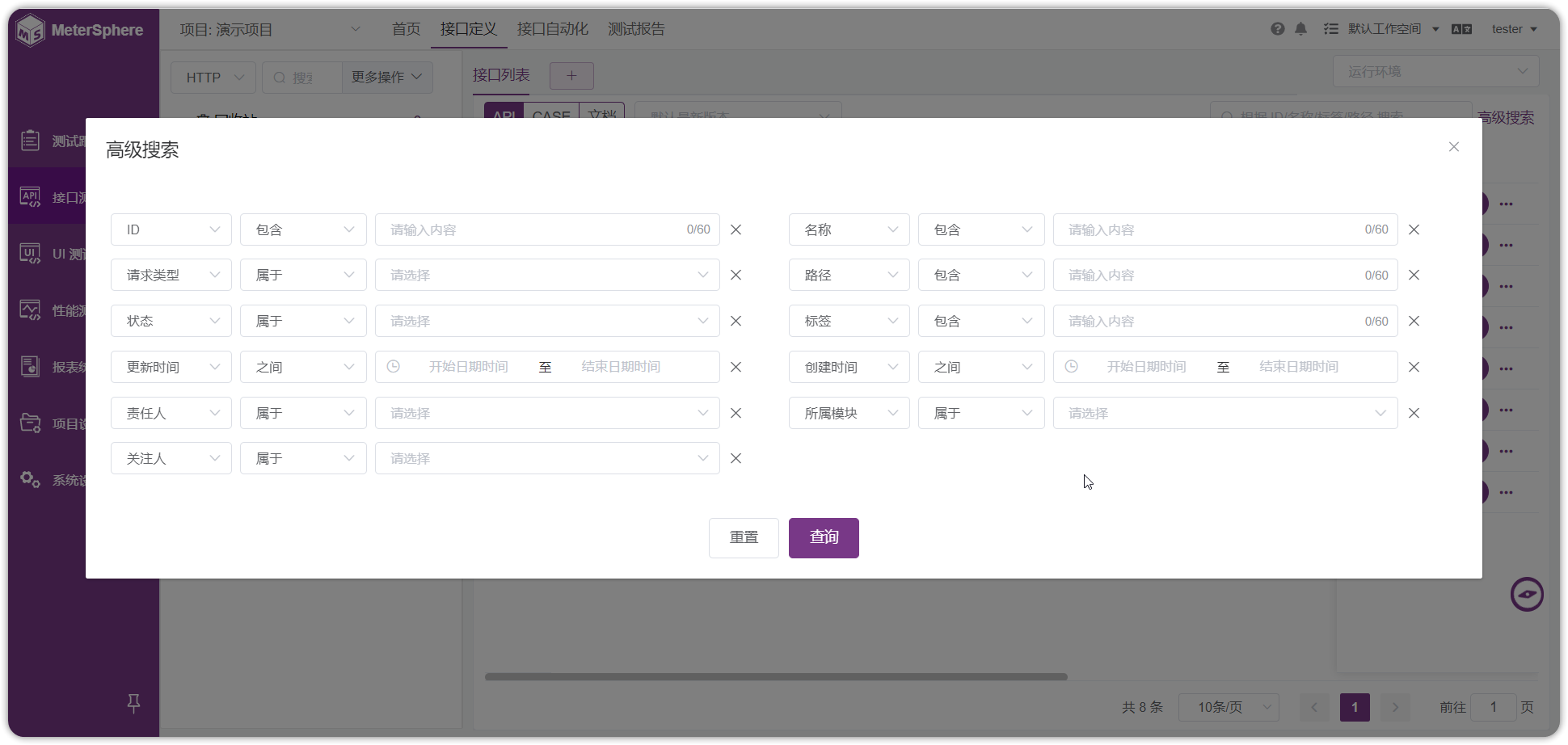Switch to 接口自动化 menu tab
The height and width of the screenshot is (745, 1568).
(553, 29)
